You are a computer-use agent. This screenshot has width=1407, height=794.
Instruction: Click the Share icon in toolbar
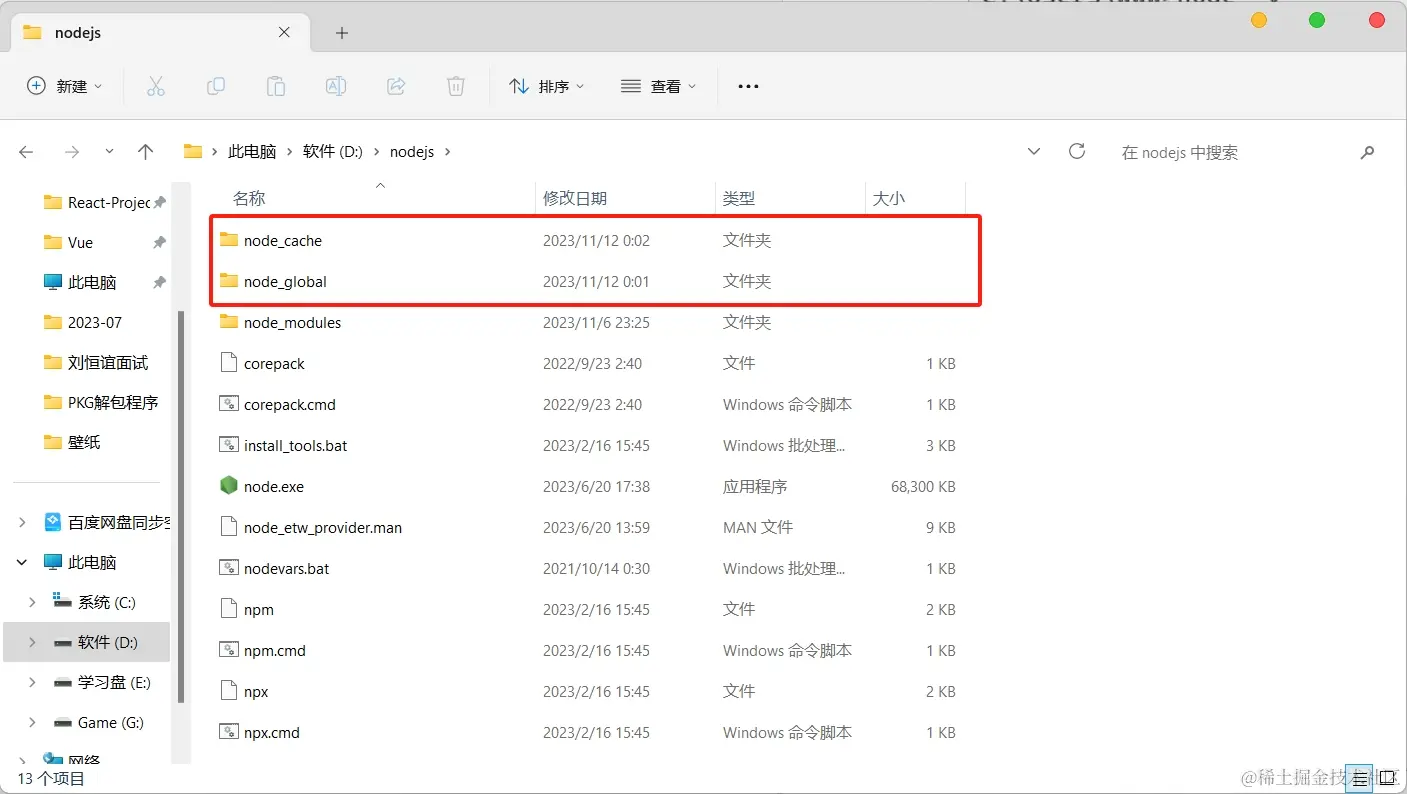pyautogui.click(x=396, y=86)
